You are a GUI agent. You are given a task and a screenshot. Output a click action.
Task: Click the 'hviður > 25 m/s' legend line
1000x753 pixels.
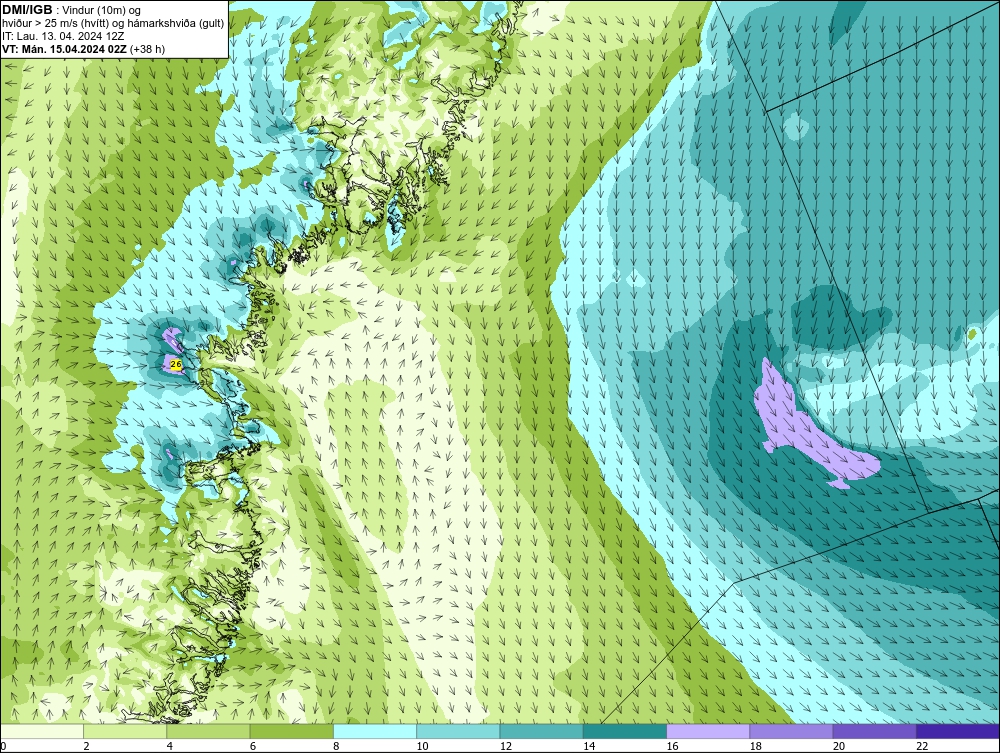113,23
